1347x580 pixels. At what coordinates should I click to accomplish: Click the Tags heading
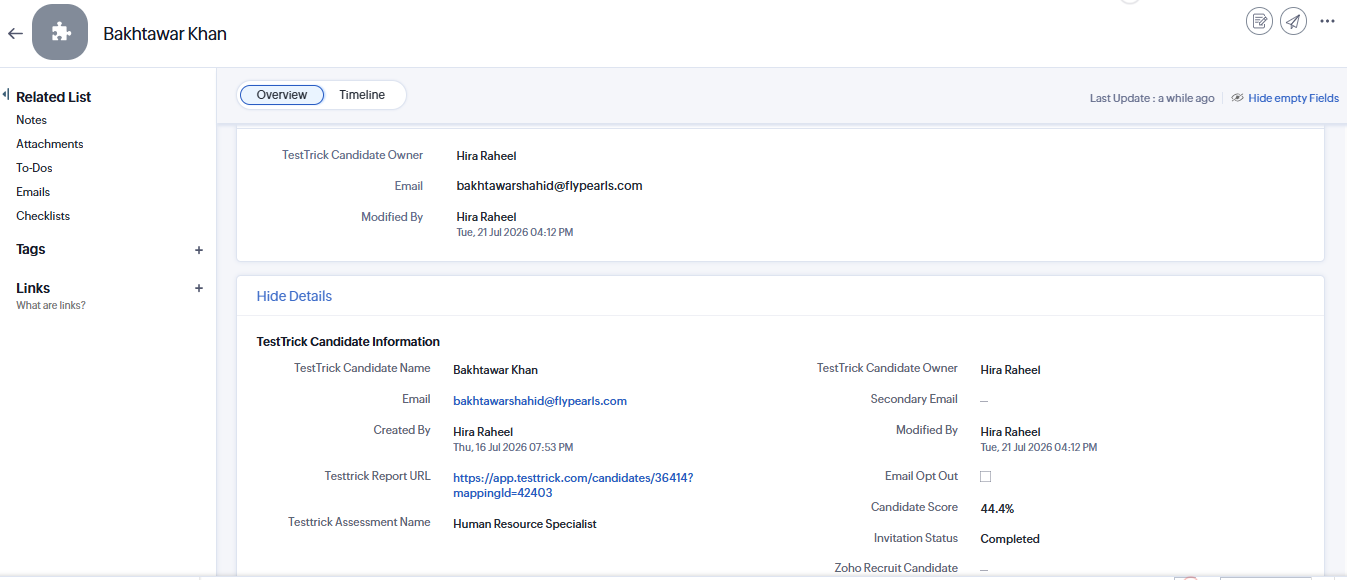pos(30,249)
